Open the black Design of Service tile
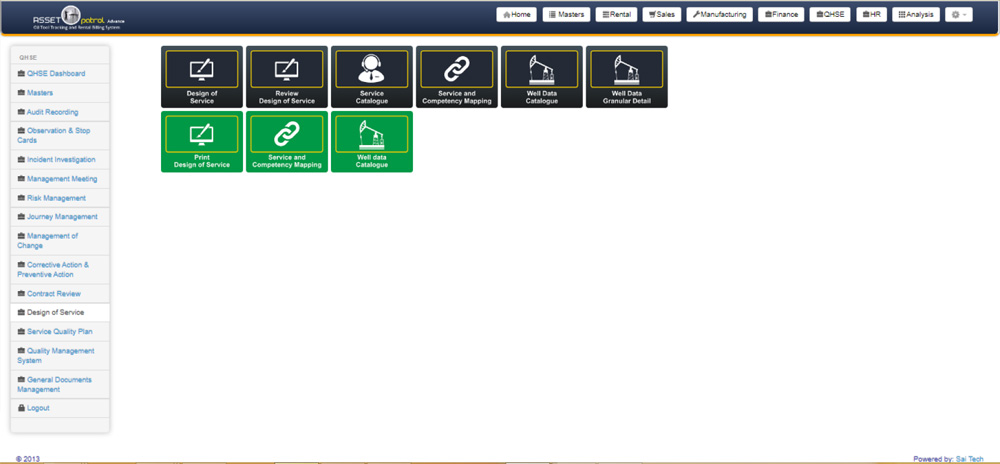Image resolution: width=1000 pixels, height=464 pixels. tap(201, 76)
